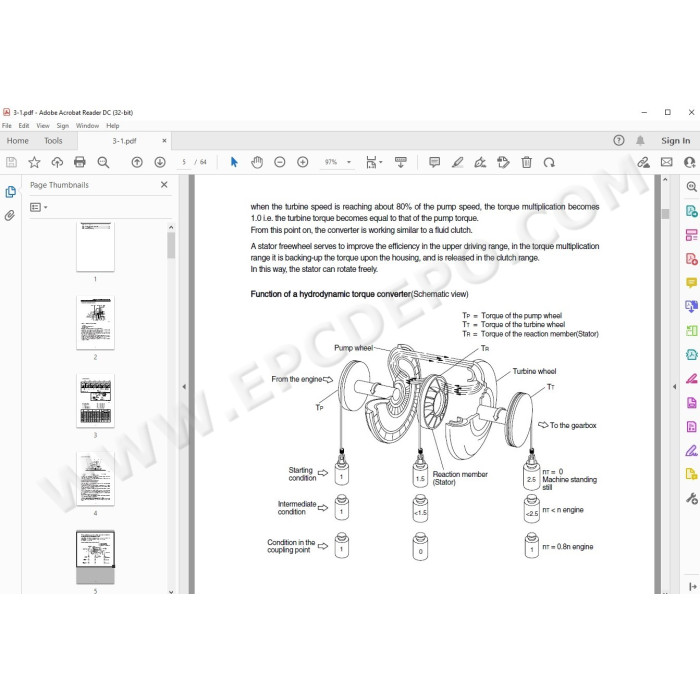
Task: Open the Sign menu
Action: pyautogui.click(x=62, y=126)
